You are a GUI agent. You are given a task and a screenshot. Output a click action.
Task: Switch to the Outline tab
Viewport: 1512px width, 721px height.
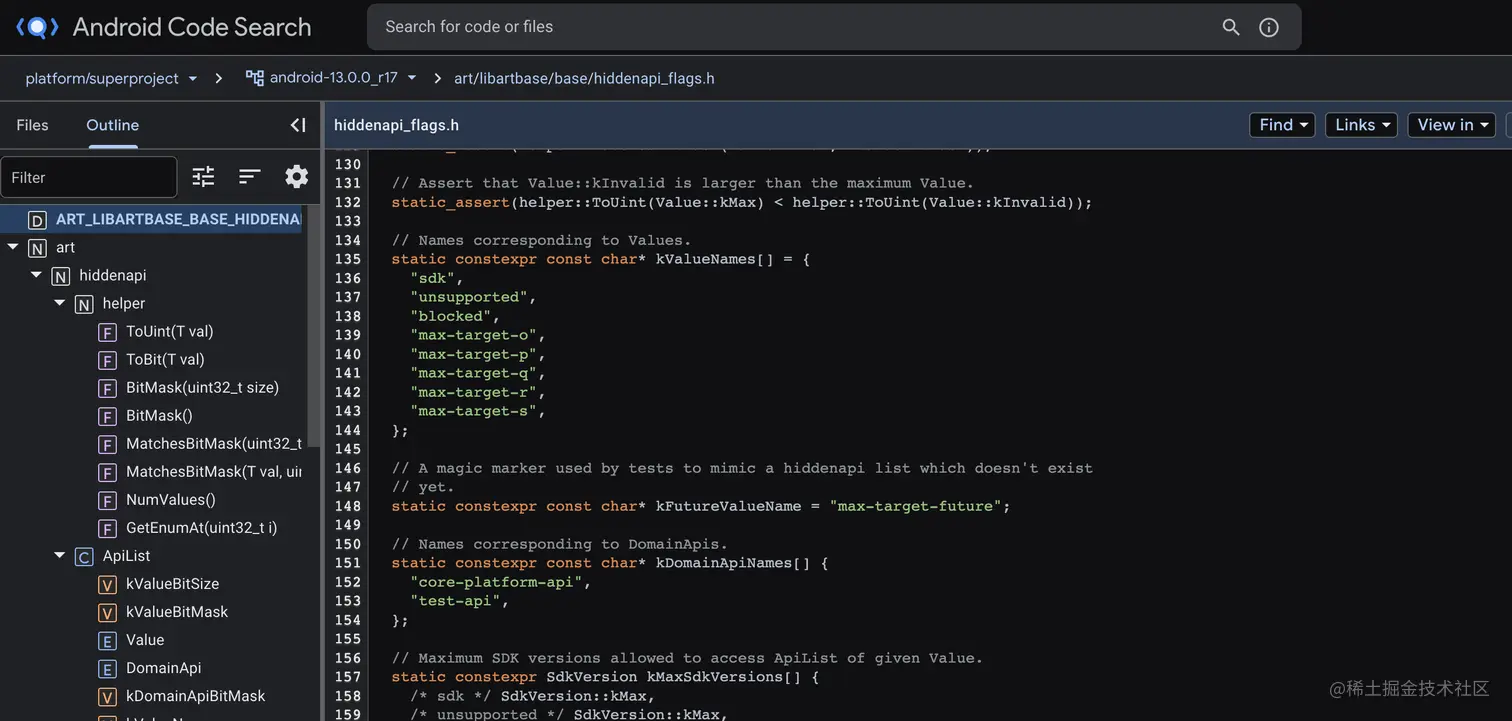click(112, 125)
